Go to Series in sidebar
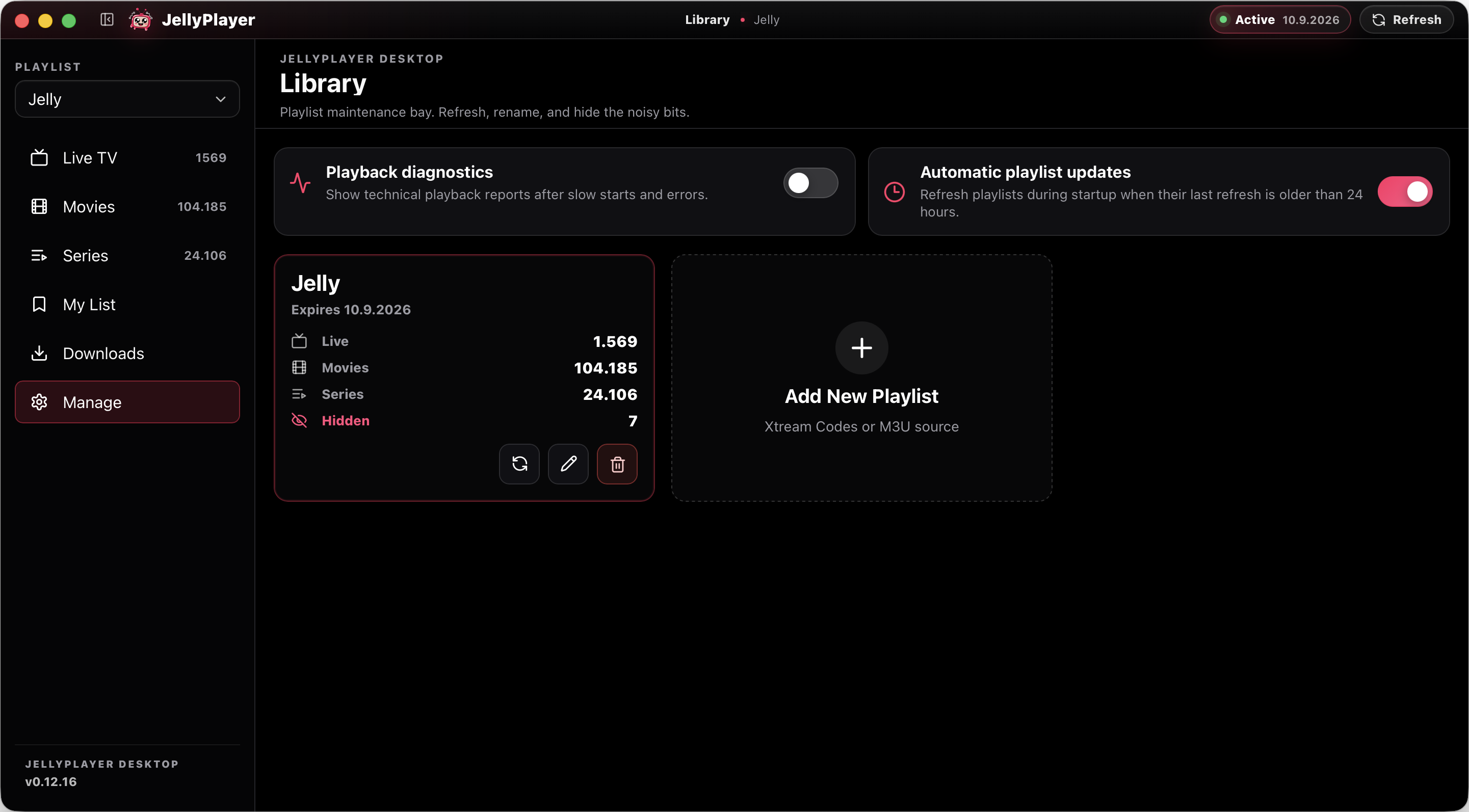 pyautogui.click(x=127, y=255)
